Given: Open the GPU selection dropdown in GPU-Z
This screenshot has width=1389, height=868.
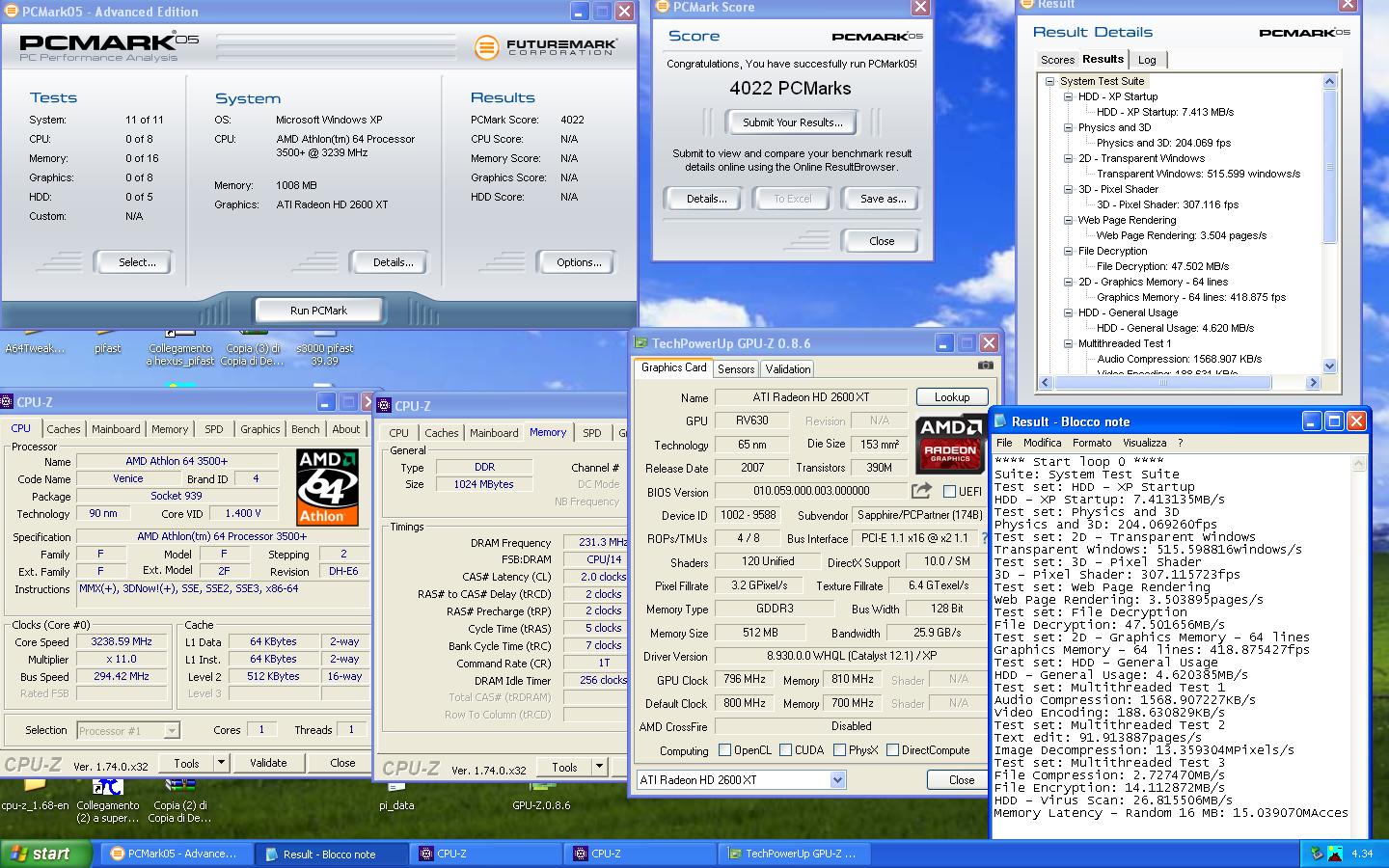Looking at the screenshot, I should (x=836, y=779).
